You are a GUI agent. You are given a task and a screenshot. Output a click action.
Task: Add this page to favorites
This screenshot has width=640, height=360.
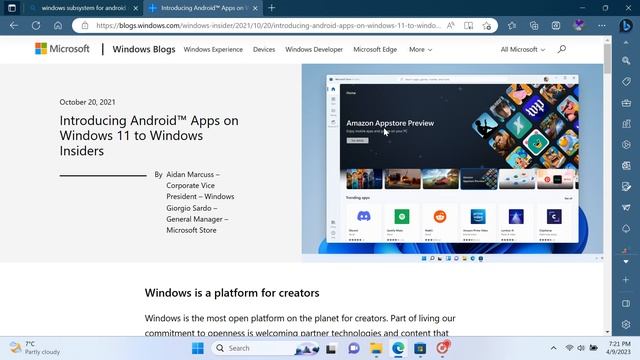pos(487,25)
